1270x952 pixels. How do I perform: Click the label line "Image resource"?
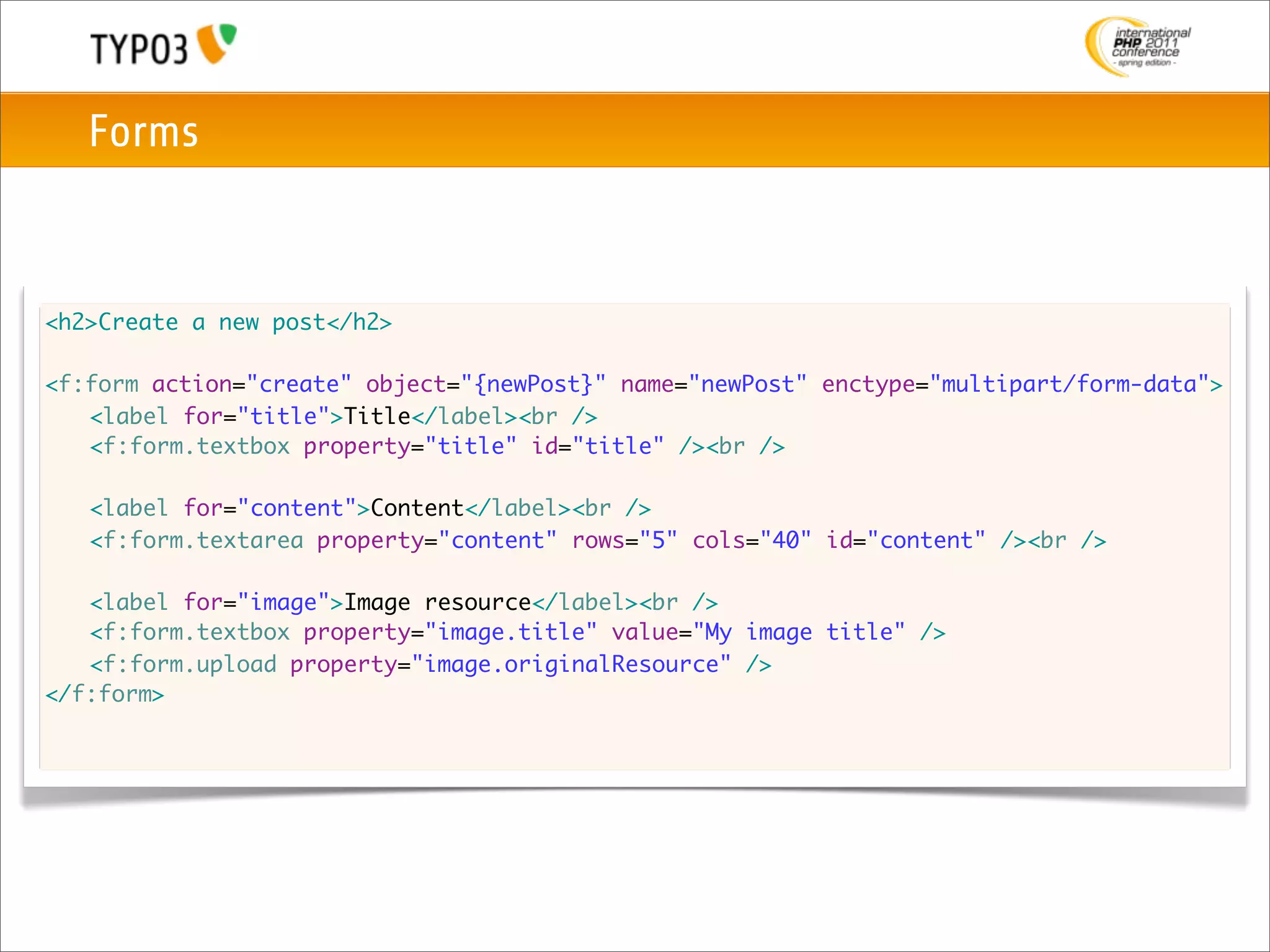pyautogui.click(x=404, y=602)
